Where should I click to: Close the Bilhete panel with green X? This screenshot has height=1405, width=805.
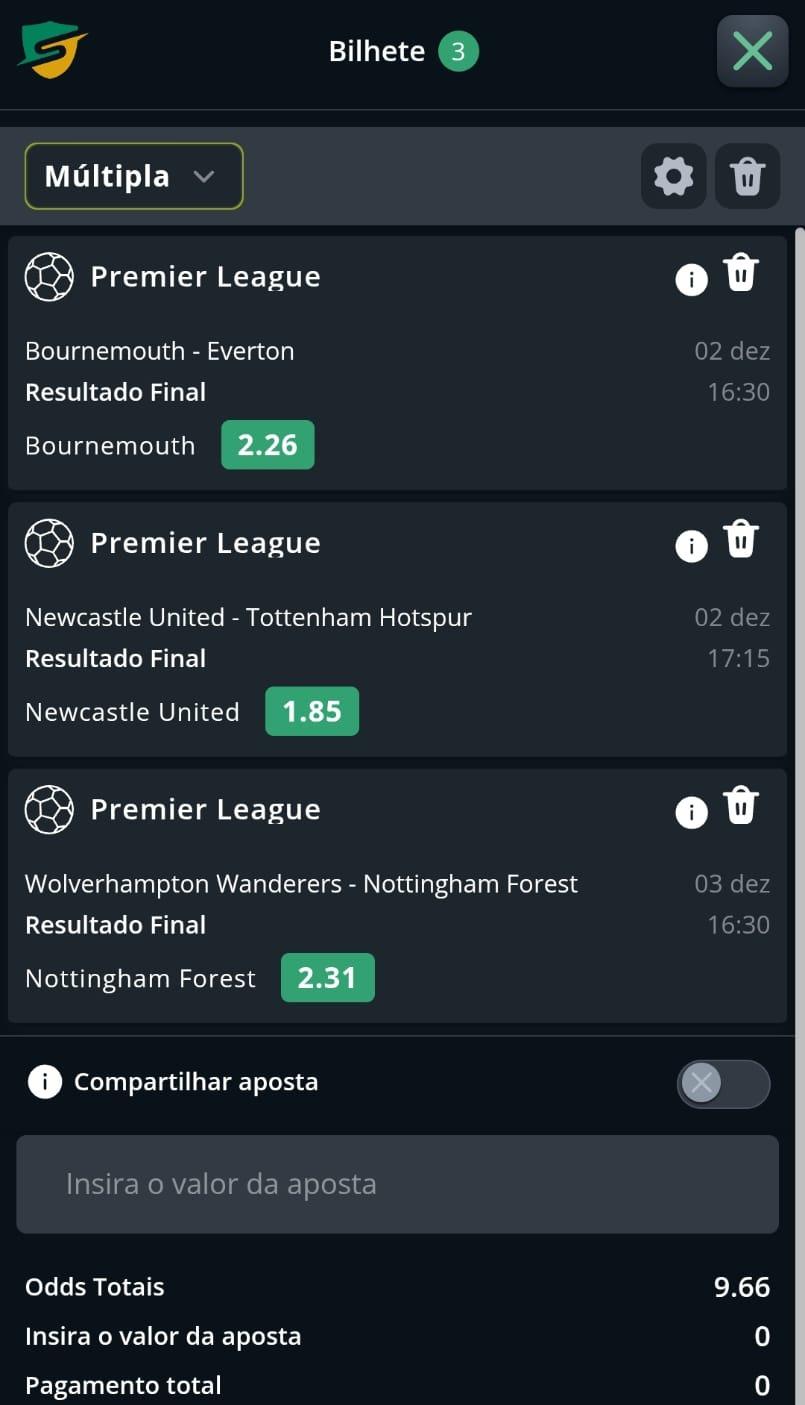coord(752,51)
